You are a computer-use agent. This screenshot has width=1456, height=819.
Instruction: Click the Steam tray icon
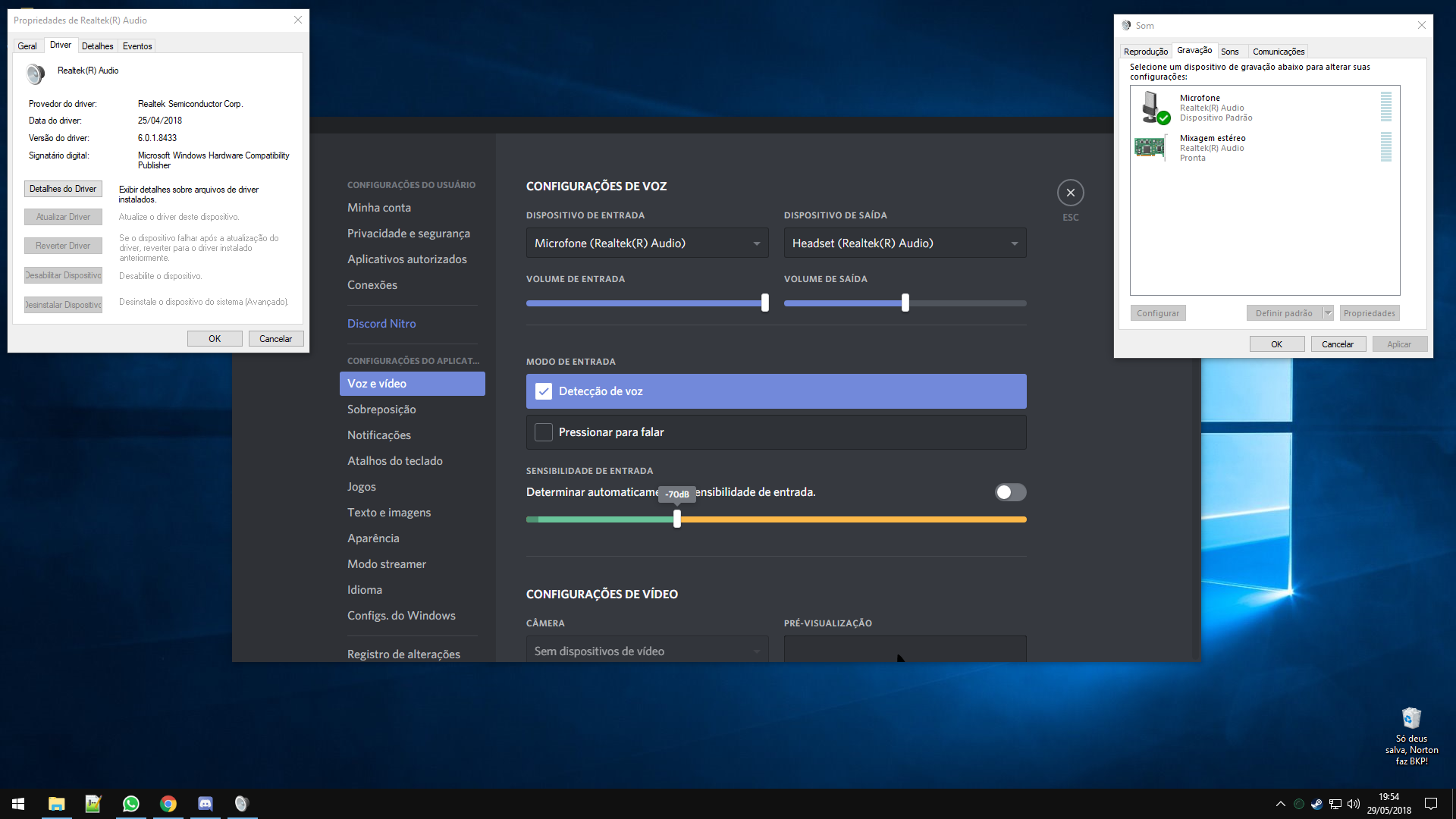click(x=1317, y=804)
